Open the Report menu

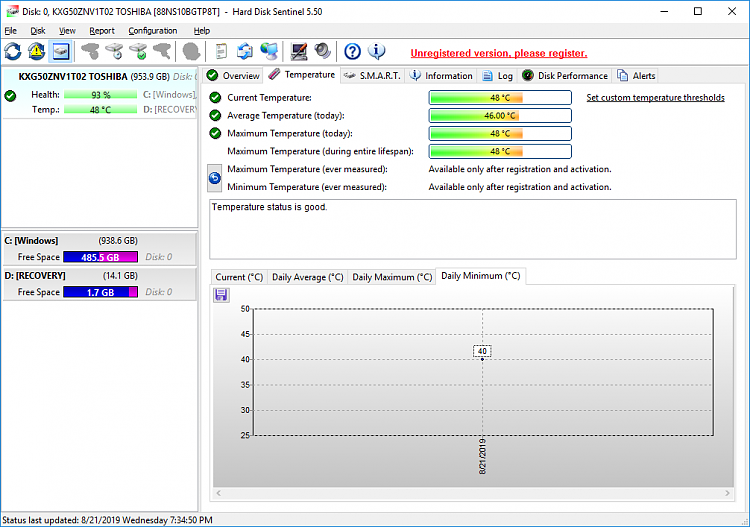[x=102, y=31]
